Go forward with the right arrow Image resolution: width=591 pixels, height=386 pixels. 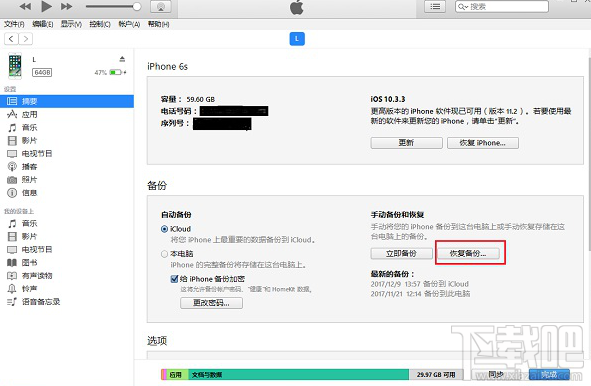(25, 38)
